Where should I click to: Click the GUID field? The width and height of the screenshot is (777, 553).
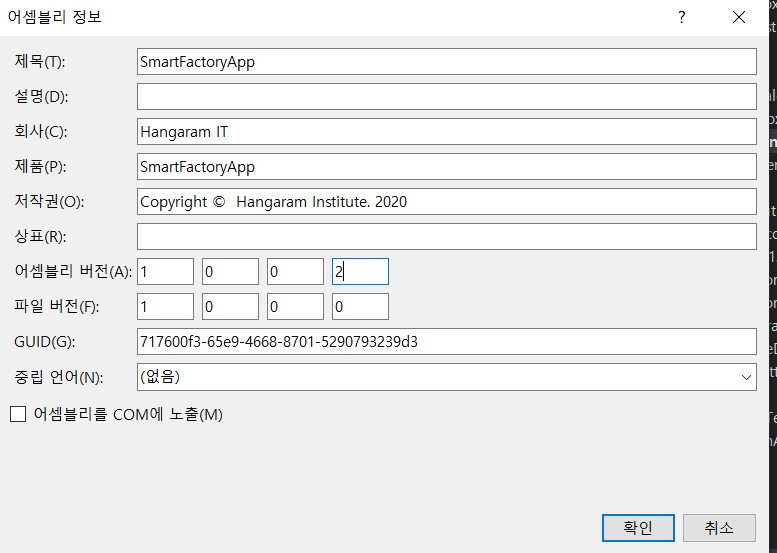pyautogui.click(x=446, y=341)
